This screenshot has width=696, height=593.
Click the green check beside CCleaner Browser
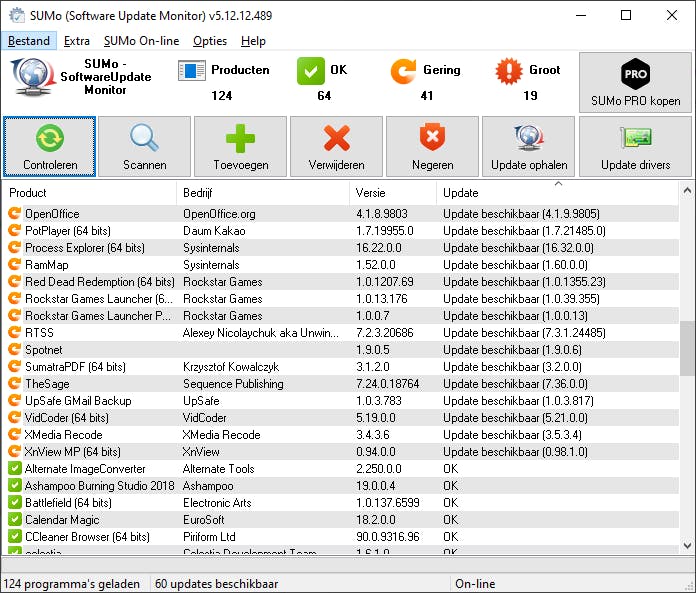click(15, 536)
